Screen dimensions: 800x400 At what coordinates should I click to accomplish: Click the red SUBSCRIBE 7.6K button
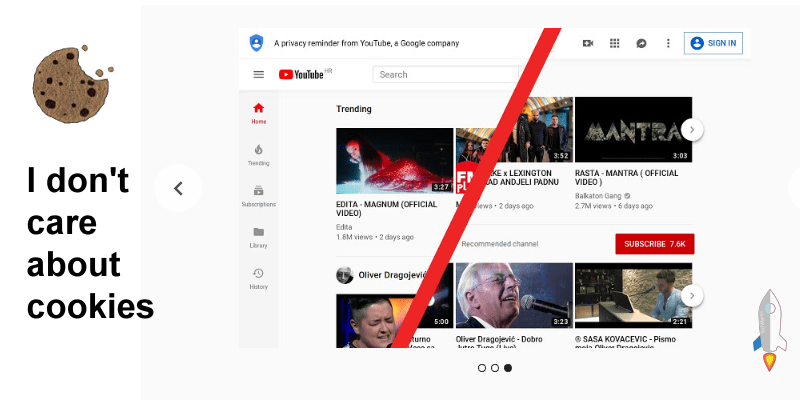[654, 244]
